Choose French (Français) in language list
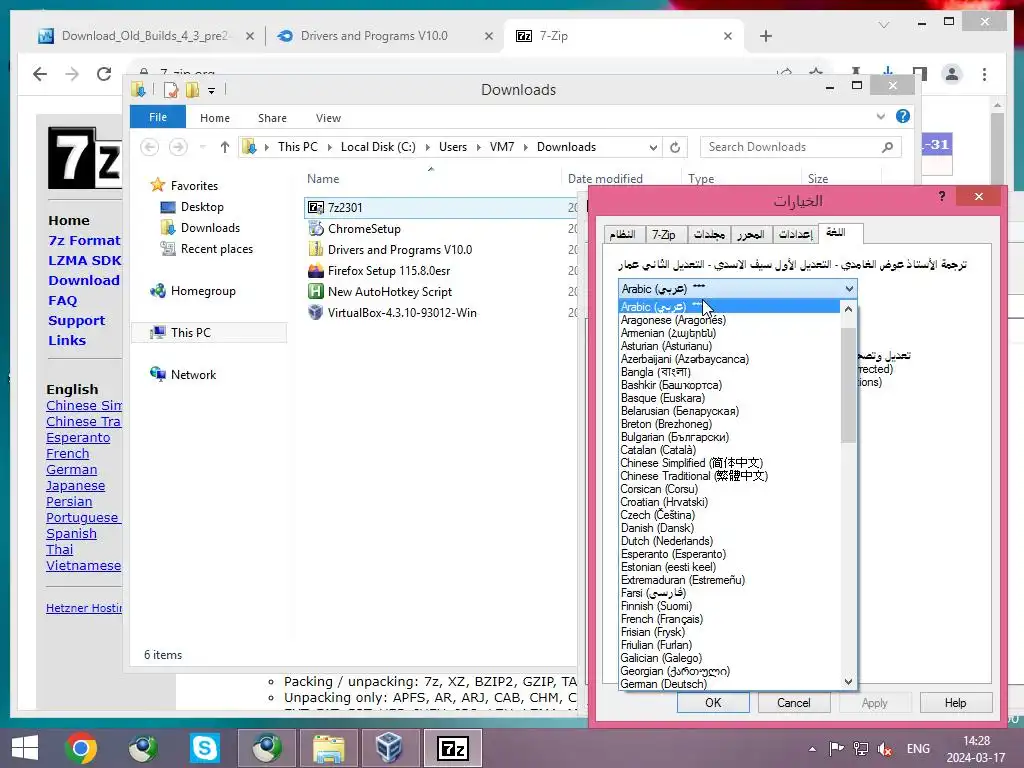Viewport: 1024px width, 768px height. click(x=662, y=619)
